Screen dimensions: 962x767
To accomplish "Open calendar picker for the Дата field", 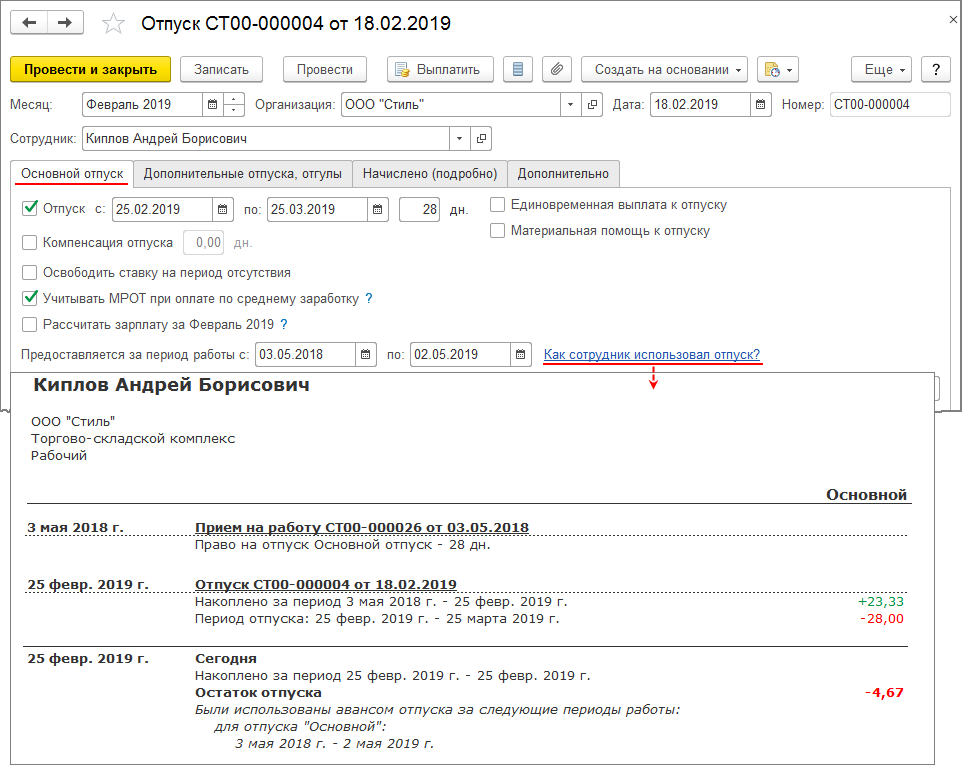I will coord(762,103).
